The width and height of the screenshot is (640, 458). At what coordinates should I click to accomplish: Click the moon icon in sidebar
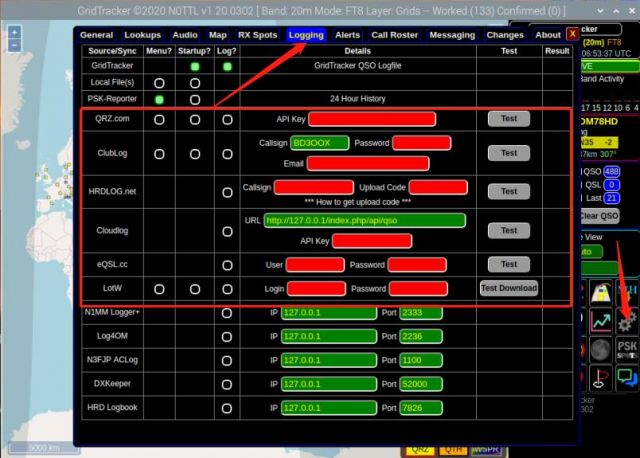tap(600, 349)
